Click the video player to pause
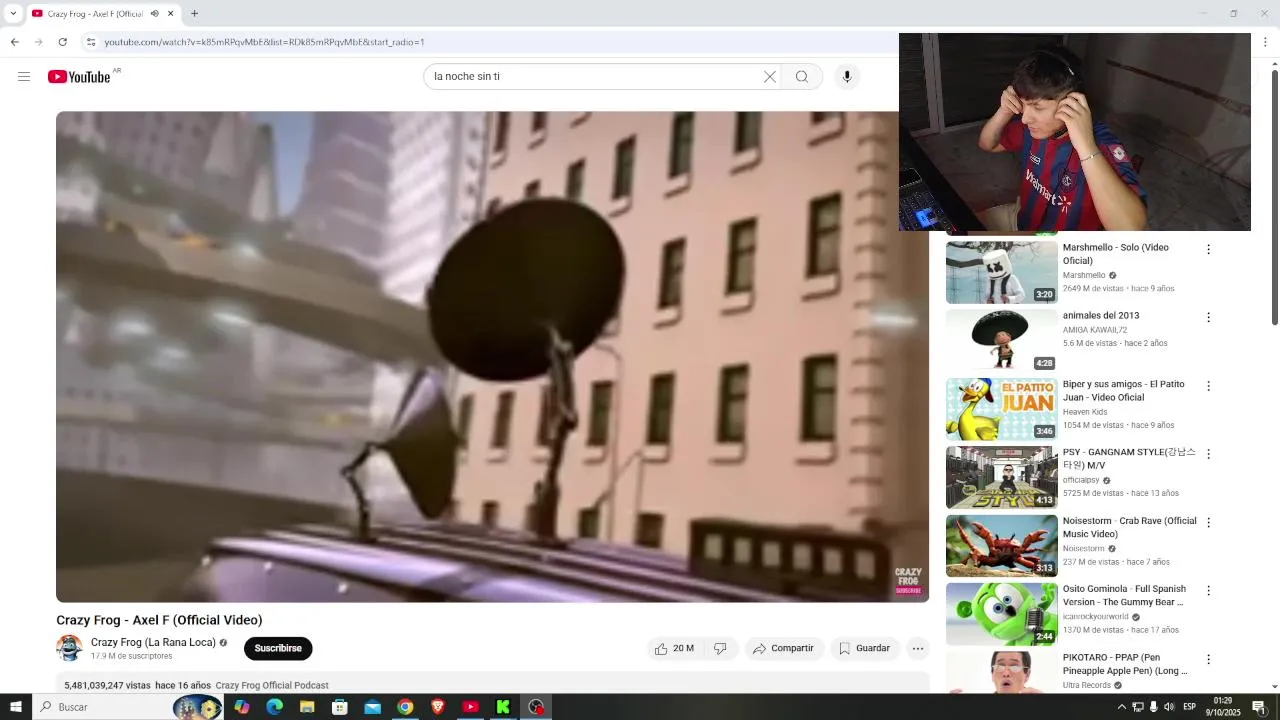 pyautogui.click(x=492, y=356)
